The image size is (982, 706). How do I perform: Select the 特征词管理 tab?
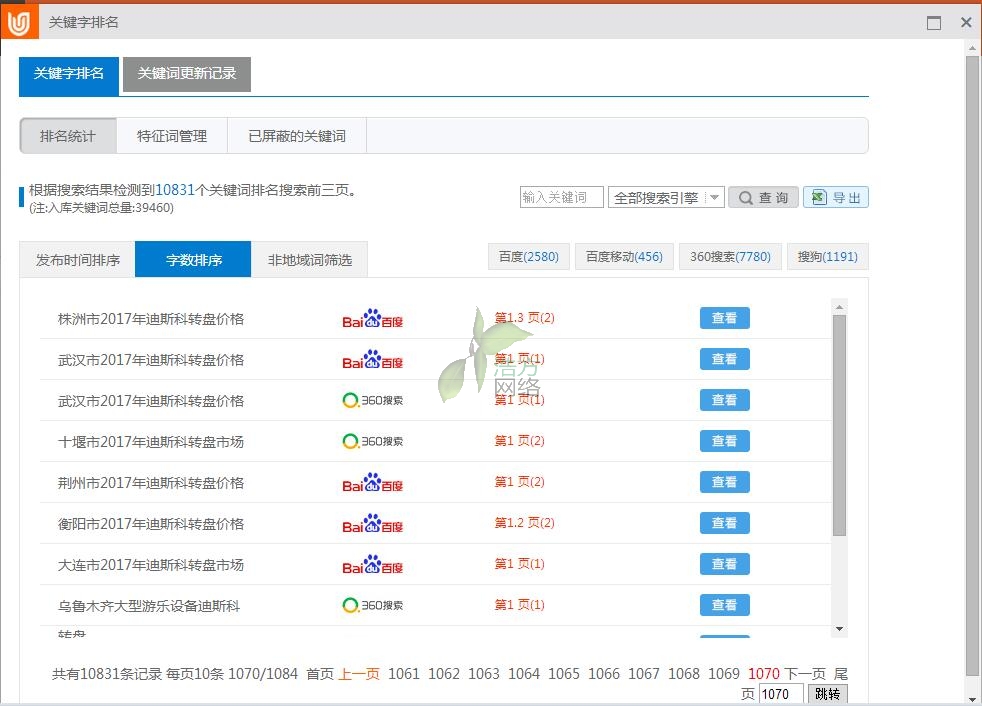[172, 136]
